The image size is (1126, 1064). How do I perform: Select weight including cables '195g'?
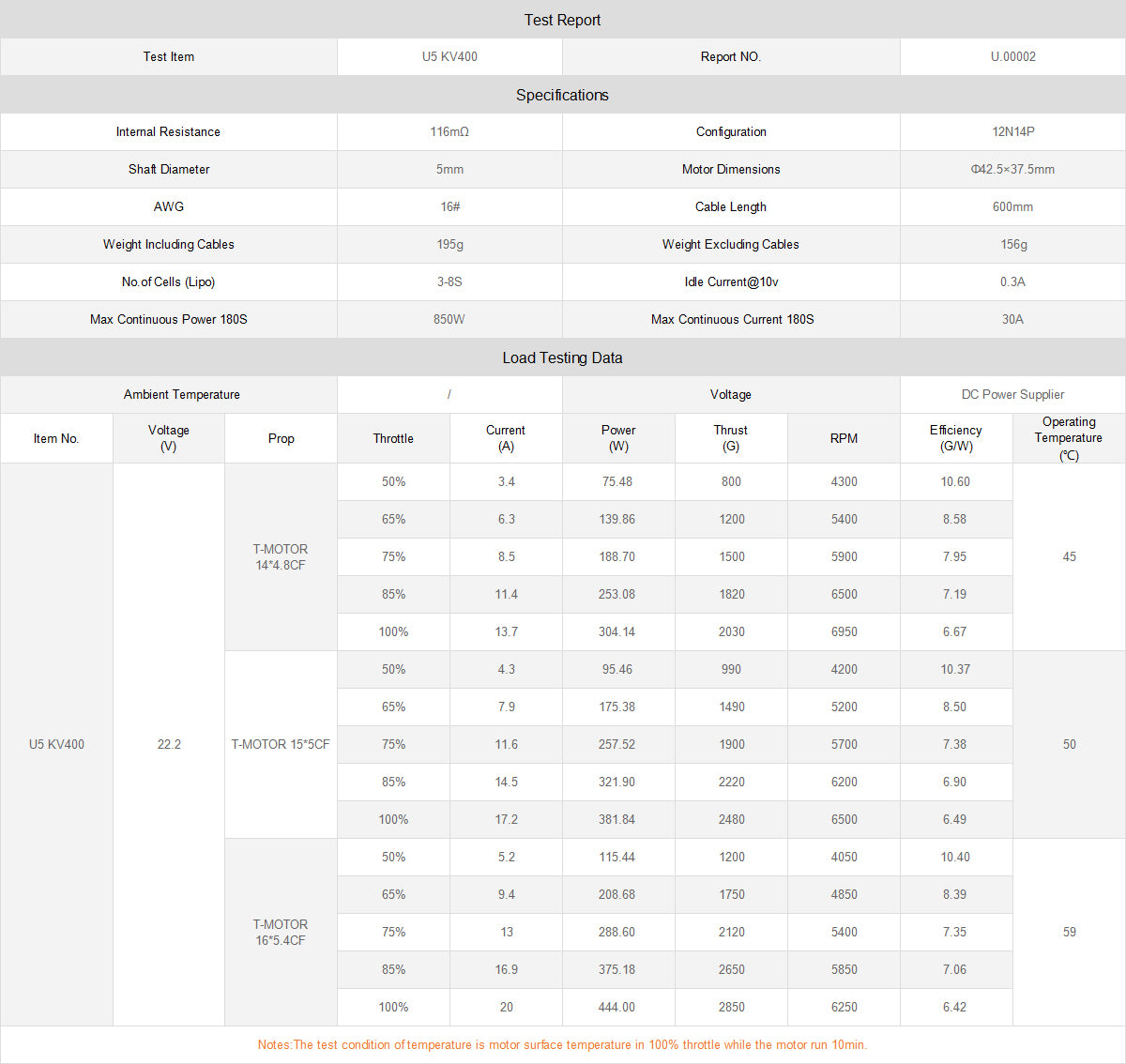click(x=449, y=244)
